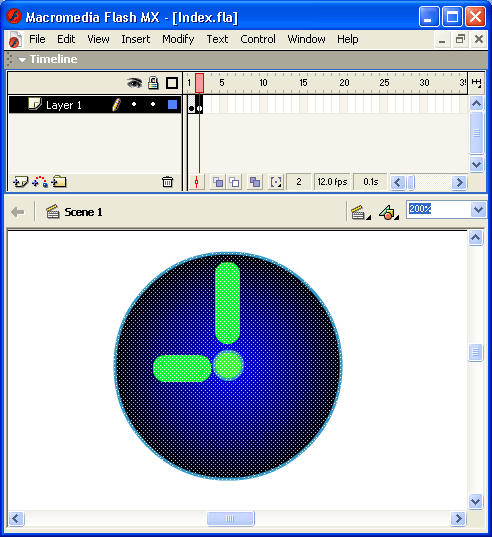Open Edit Scene menu
This screenshot has width=492, height=537.
click(360, 212)
